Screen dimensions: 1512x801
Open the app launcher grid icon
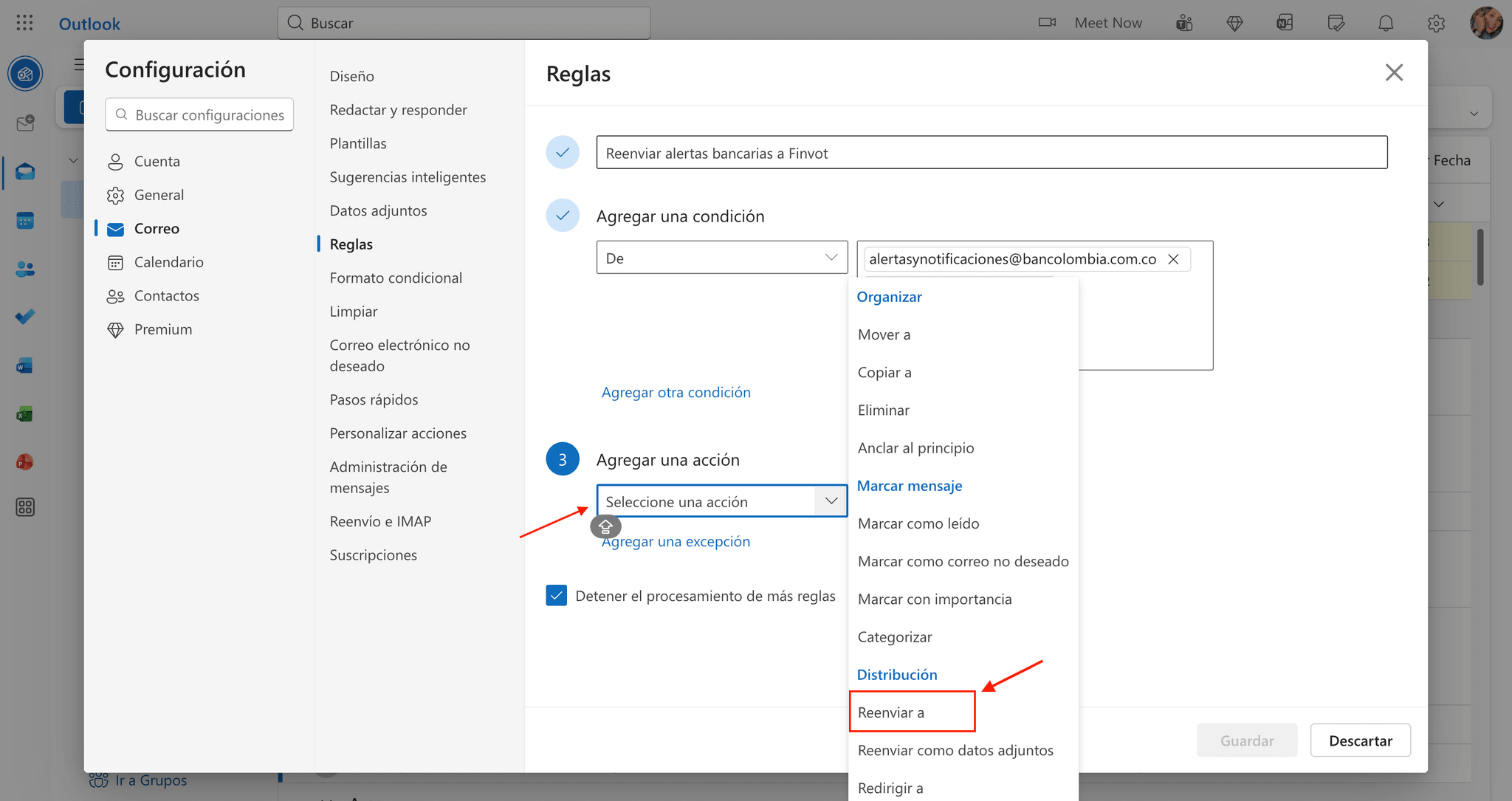[x=24, y=23]
